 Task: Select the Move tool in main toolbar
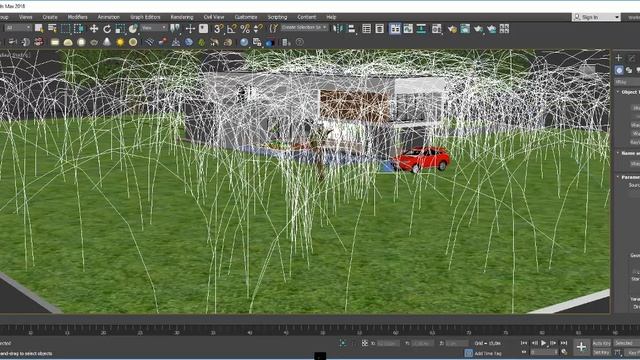click(94, 29)
